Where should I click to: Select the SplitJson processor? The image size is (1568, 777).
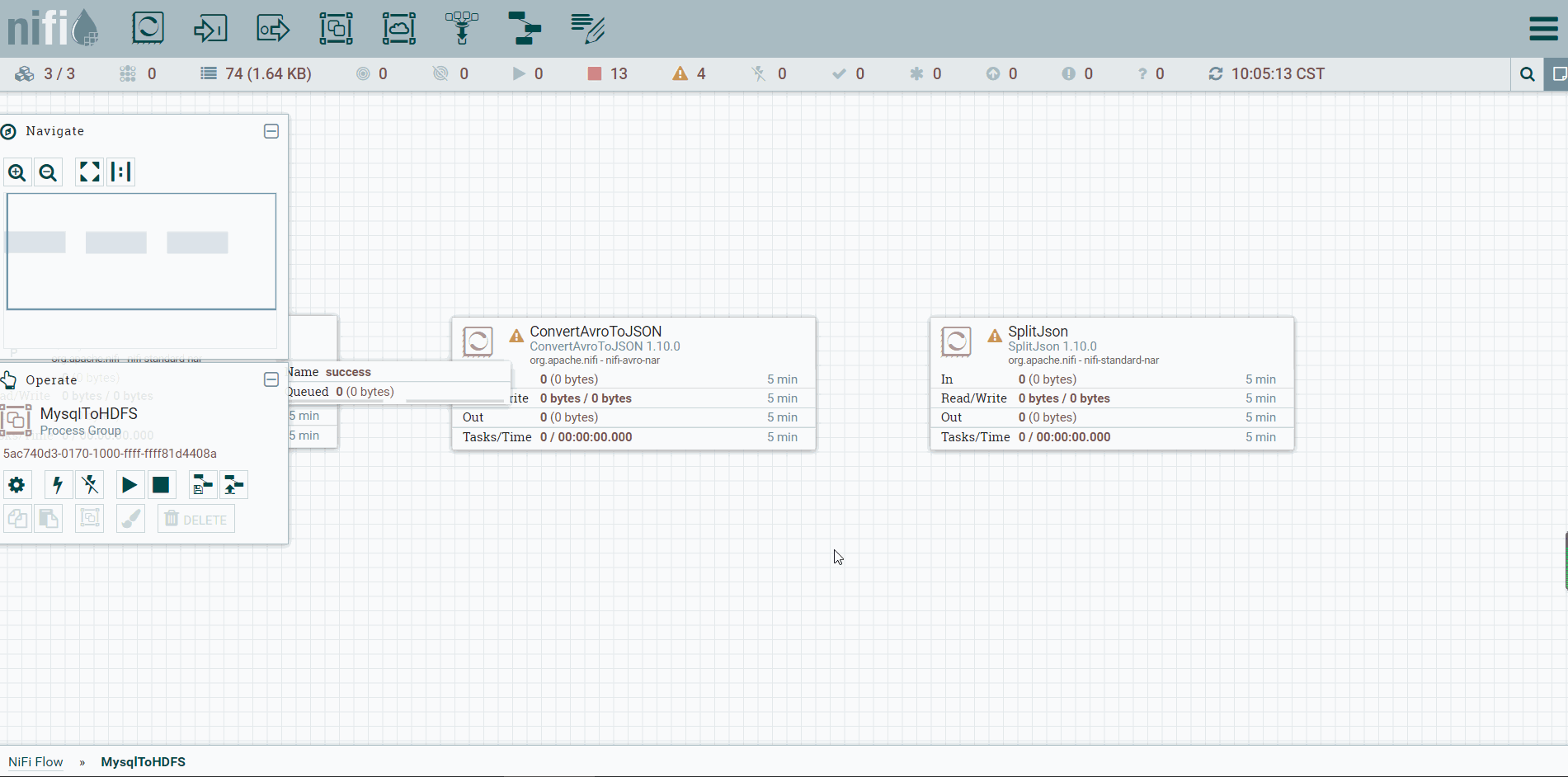pyautogui.click(x=1112, y=384)
